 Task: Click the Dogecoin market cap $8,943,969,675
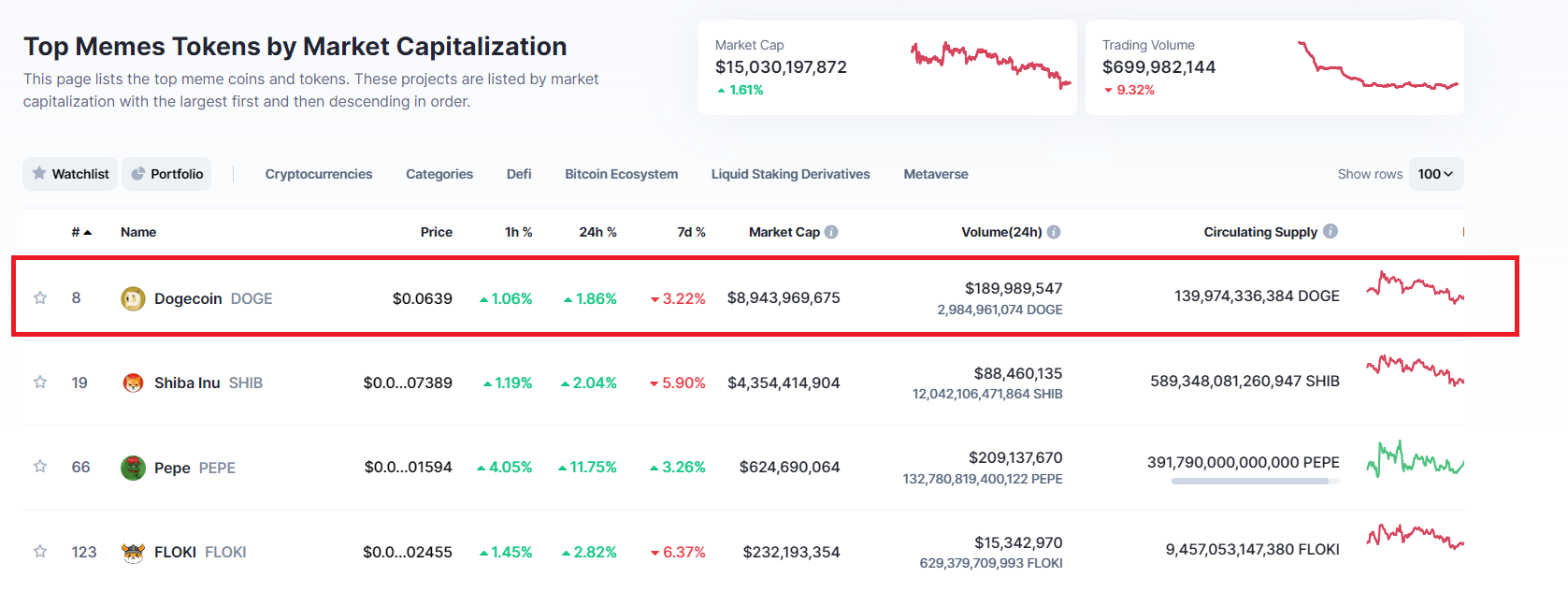tap(784, 297)
